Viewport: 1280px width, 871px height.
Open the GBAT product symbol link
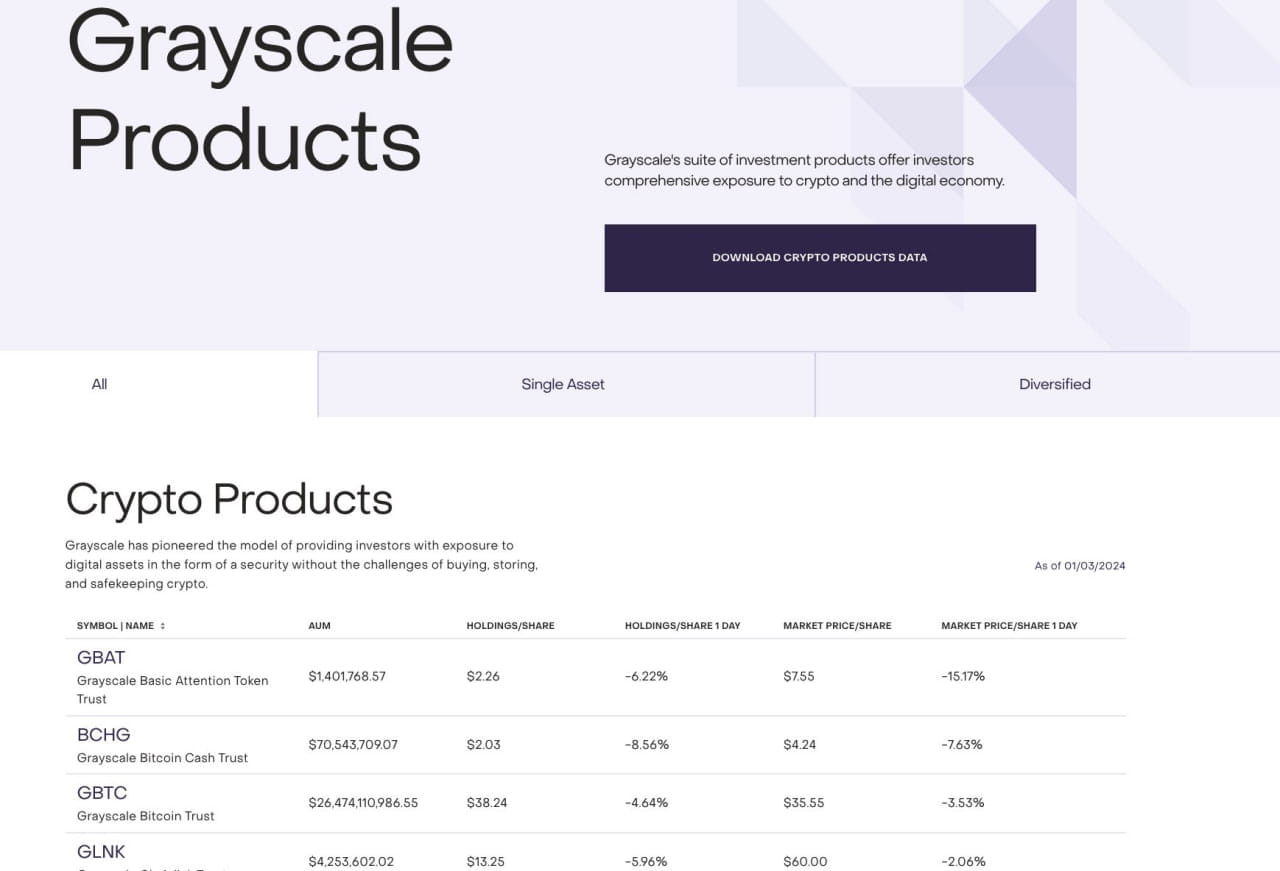[x=101, y=657]
